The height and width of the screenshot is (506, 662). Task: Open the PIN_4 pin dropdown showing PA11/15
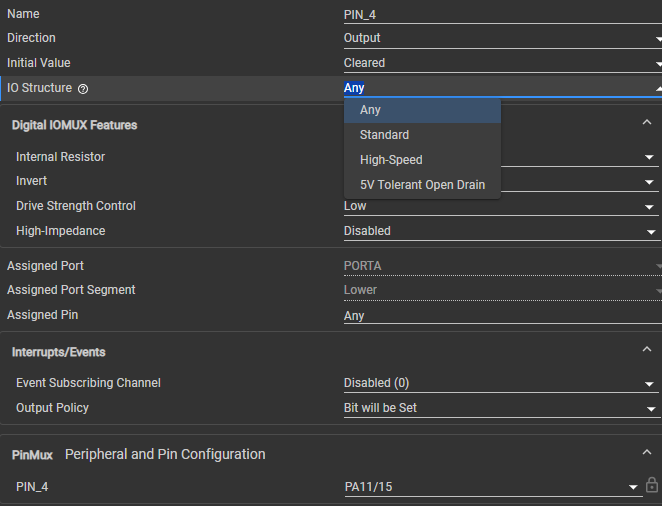[x=493, y=487]
